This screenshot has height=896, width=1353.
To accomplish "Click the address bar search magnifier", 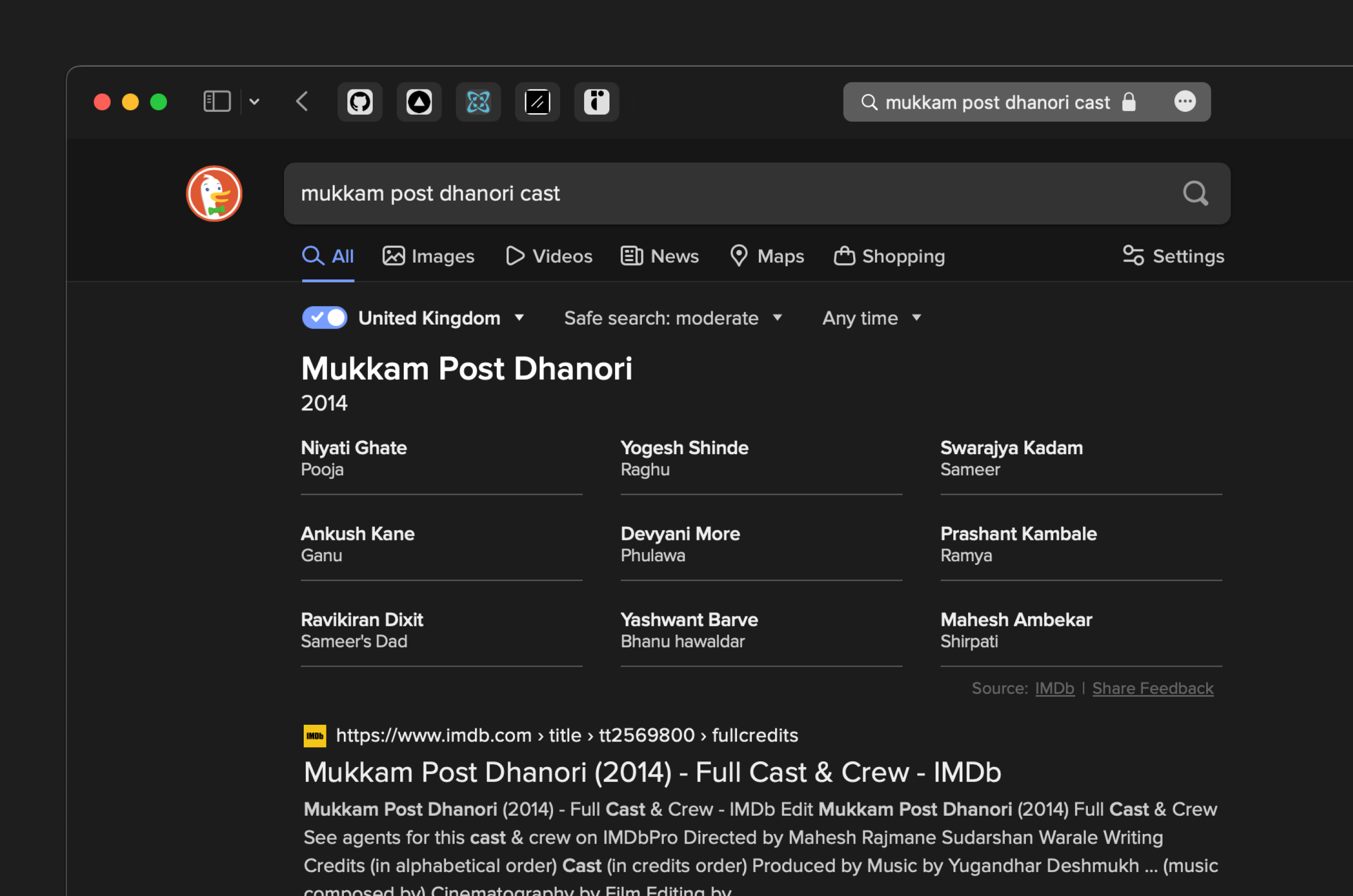I will click(869, 102).
